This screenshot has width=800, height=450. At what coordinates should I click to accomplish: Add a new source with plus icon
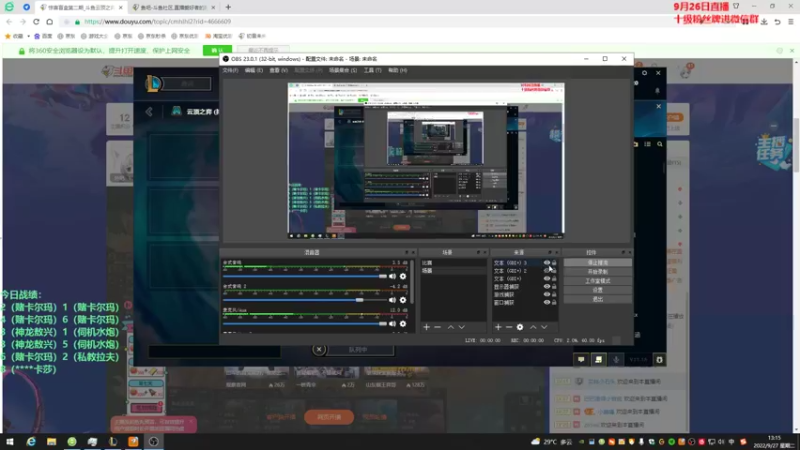pyautogui.click(x=498, y=327)
